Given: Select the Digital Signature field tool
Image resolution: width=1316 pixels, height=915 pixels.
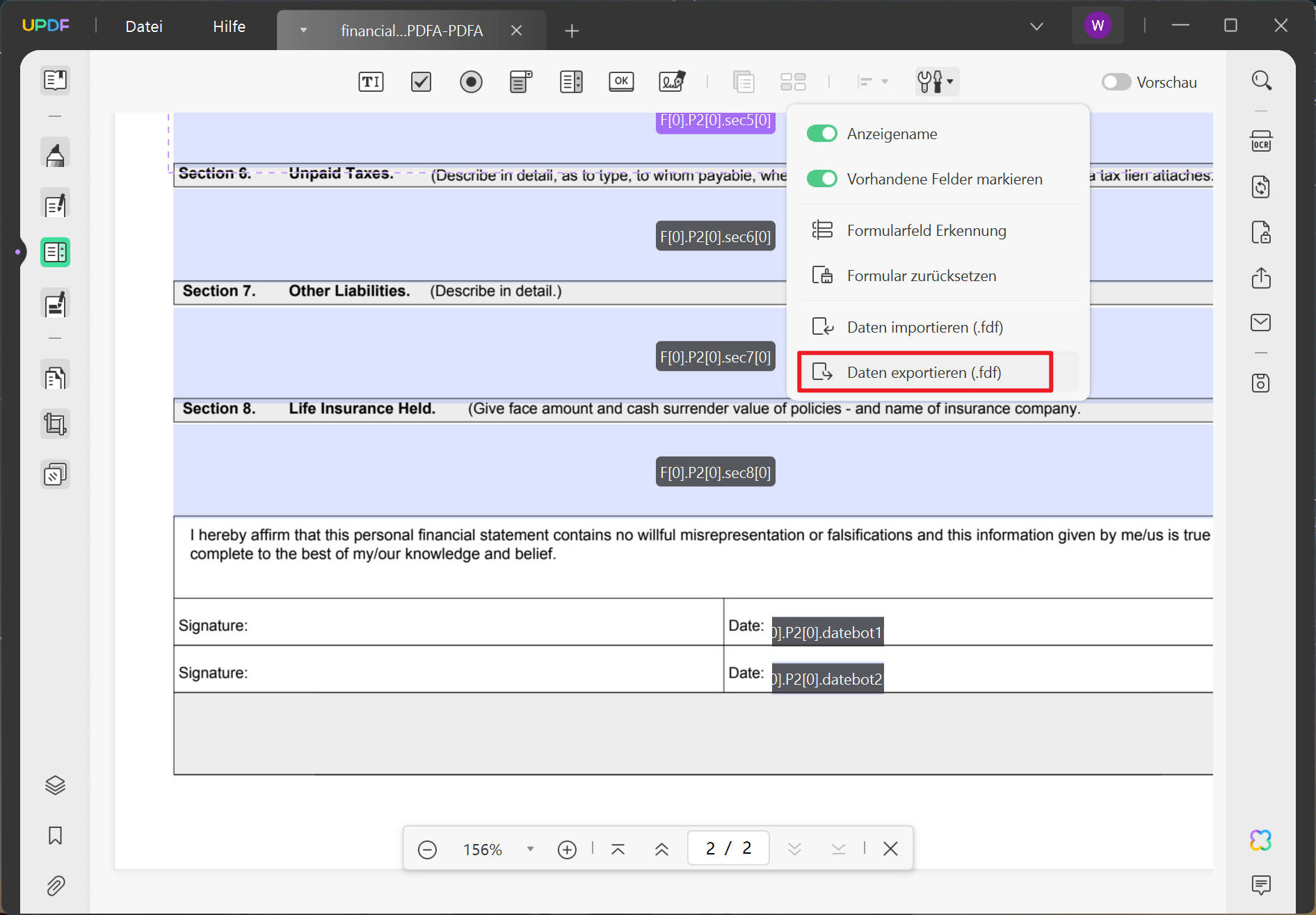Looking at the screenshot, I should (672, 82).
